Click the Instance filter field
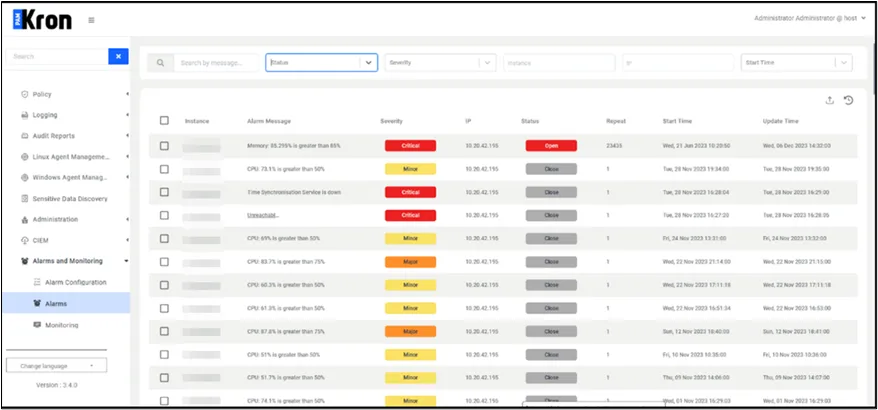The height and width of the screenshot is (410, 878). click(x=559, y=63)
